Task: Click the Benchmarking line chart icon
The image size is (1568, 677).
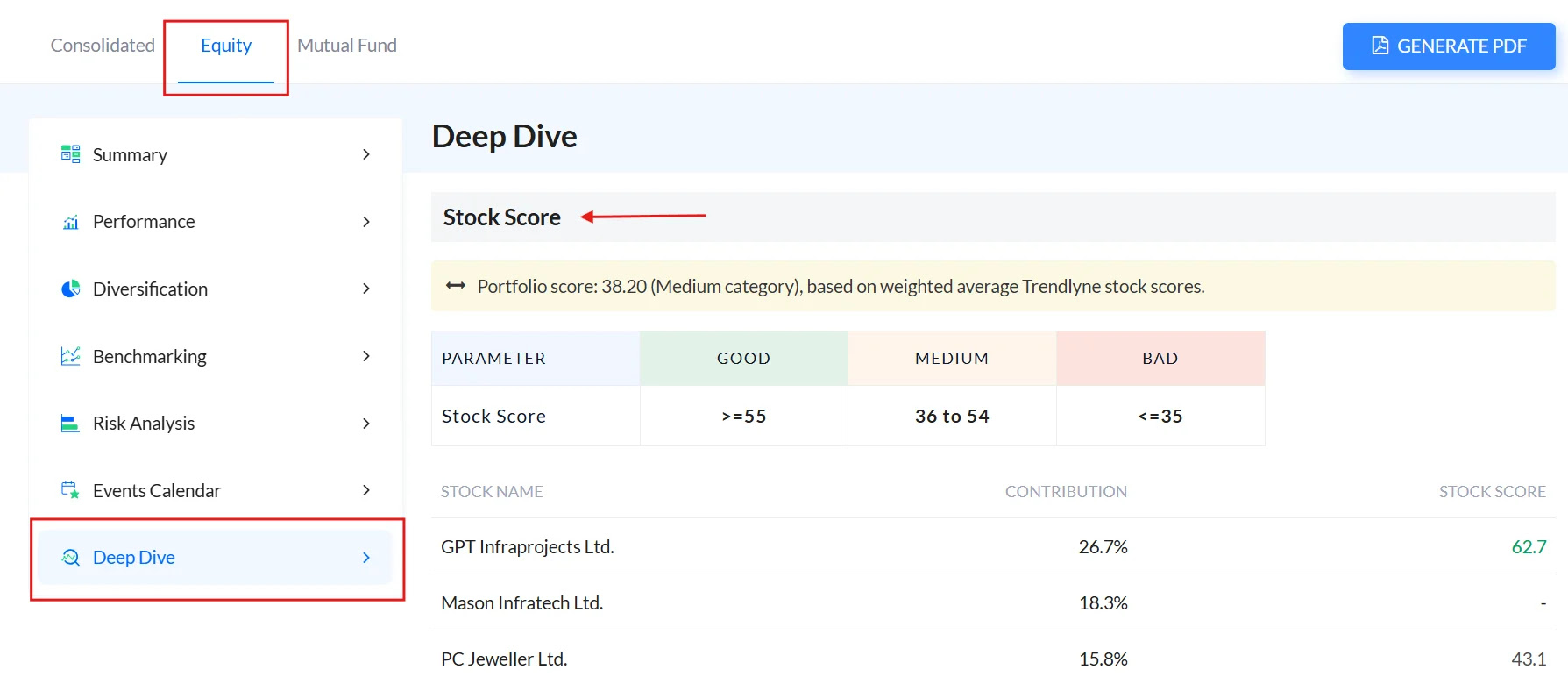Action: point(70,356)
